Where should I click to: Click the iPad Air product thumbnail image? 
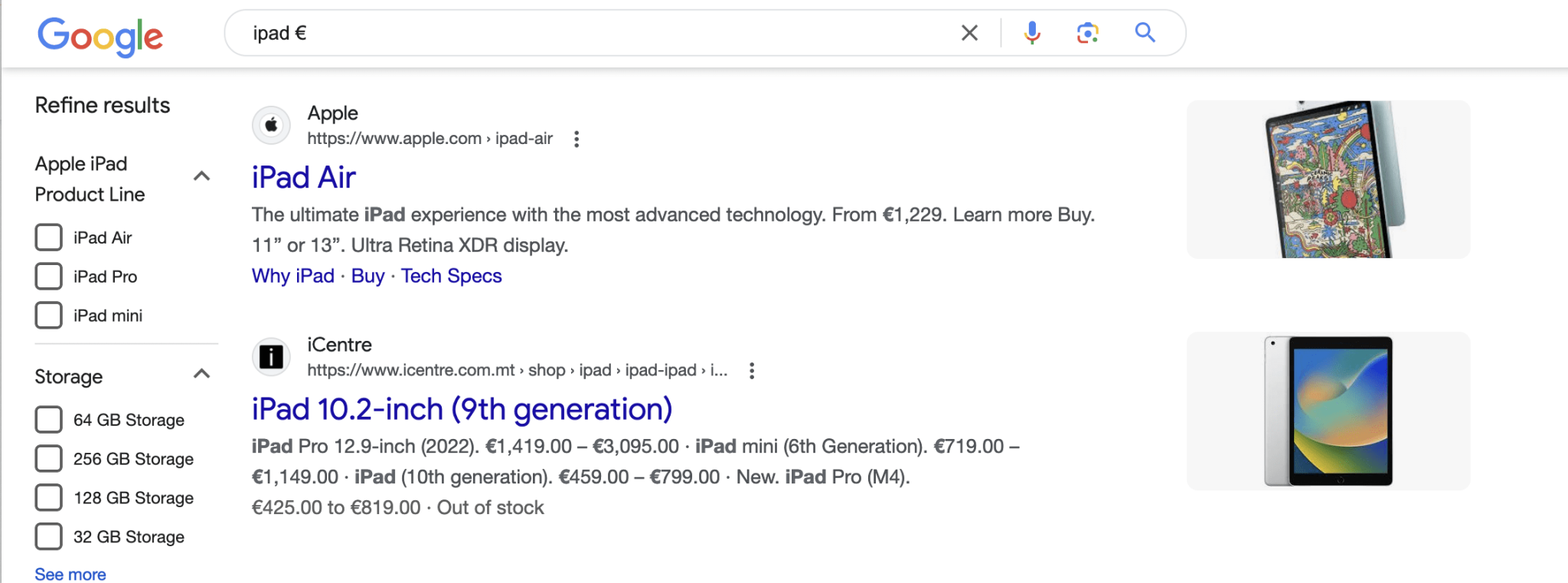(x=1327, y=179)
